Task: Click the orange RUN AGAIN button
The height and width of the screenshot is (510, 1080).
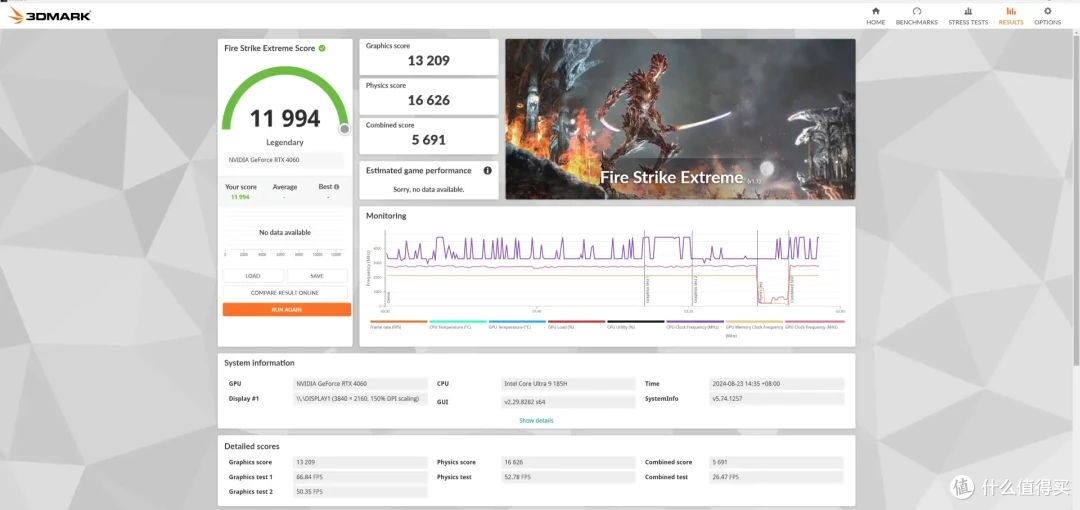Action: (x=287, y=310)
